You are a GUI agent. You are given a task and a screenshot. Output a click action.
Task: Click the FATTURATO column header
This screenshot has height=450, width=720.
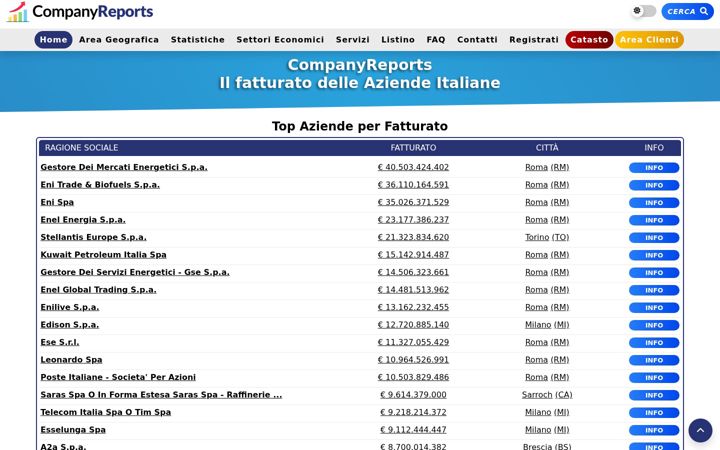[413, 147]
